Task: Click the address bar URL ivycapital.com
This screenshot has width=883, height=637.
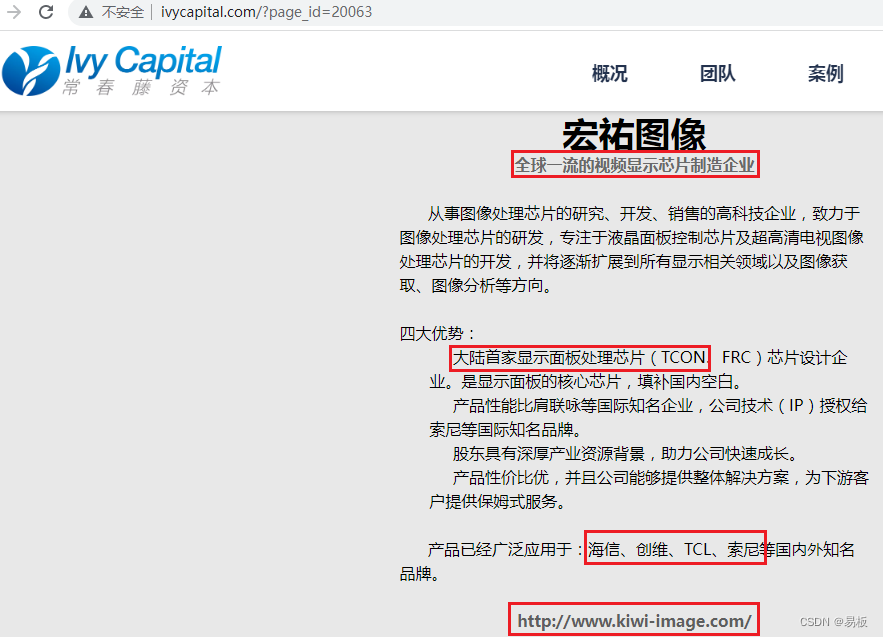Action: (x=266, y=12)
